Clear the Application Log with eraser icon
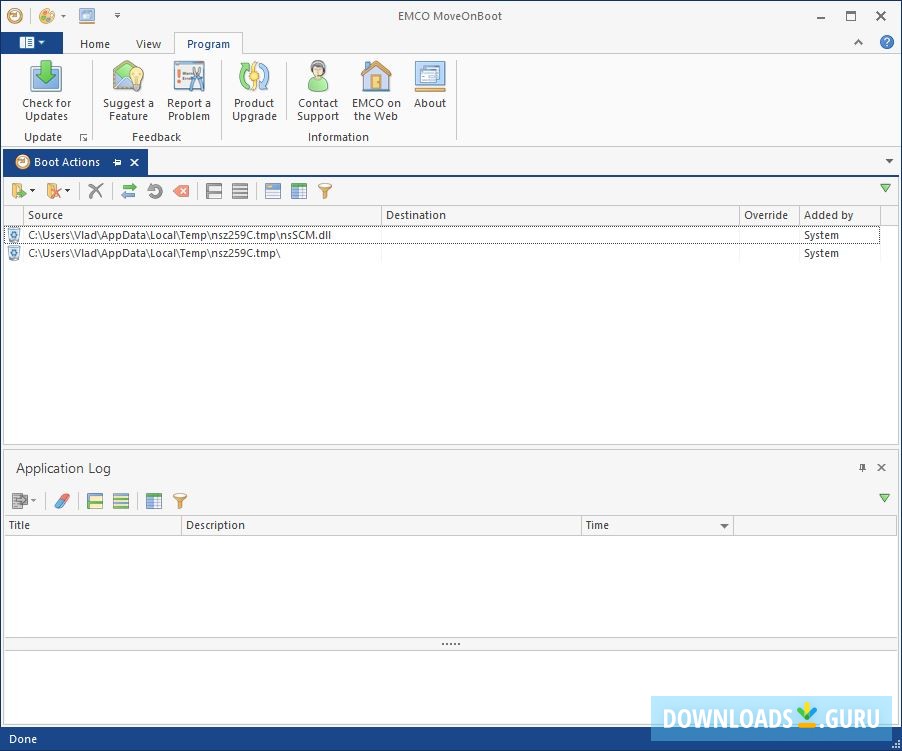This screenshot has height=751, width=902. coord(62,501)
